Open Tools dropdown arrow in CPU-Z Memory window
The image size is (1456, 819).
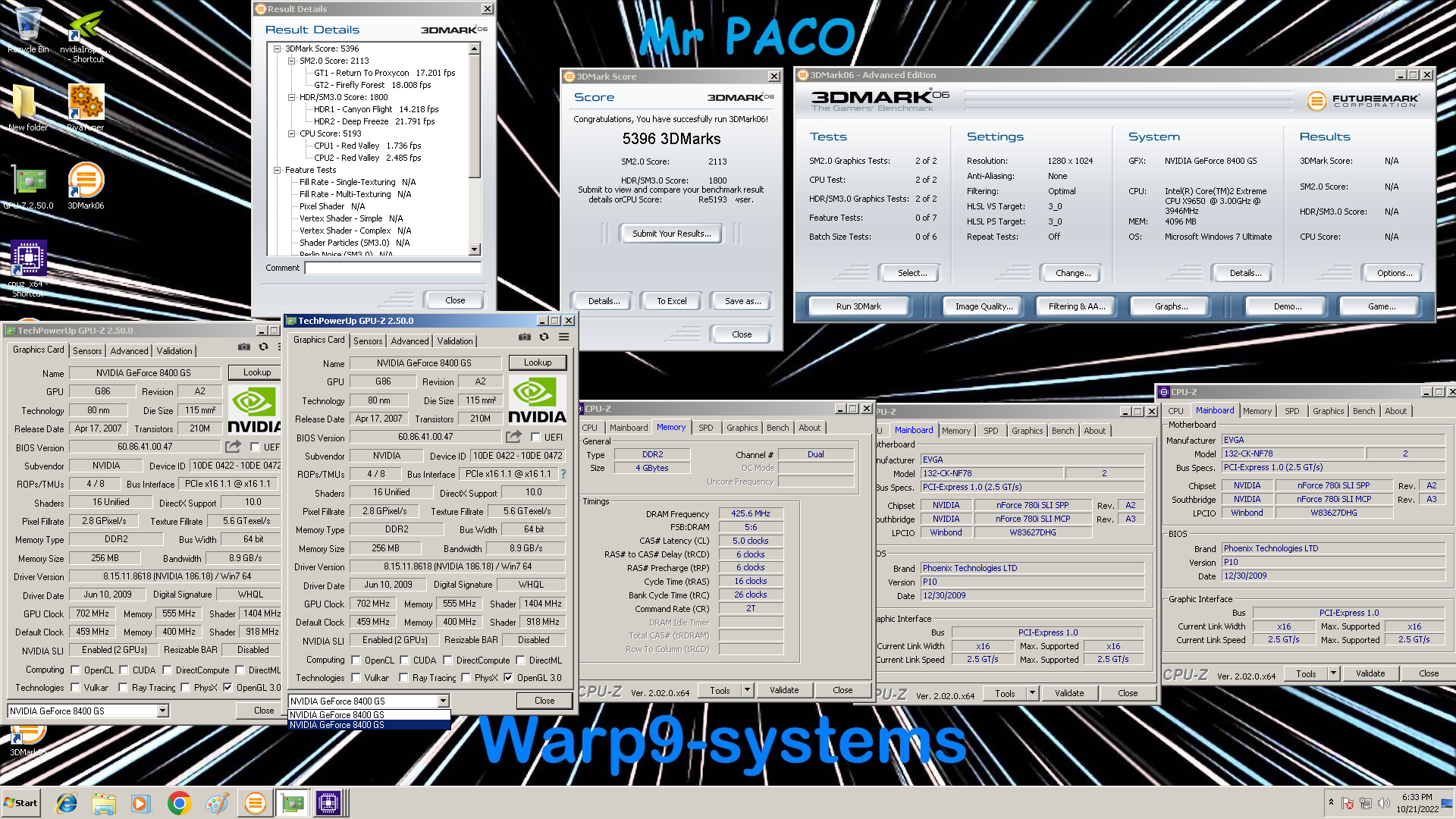[747, 690]
